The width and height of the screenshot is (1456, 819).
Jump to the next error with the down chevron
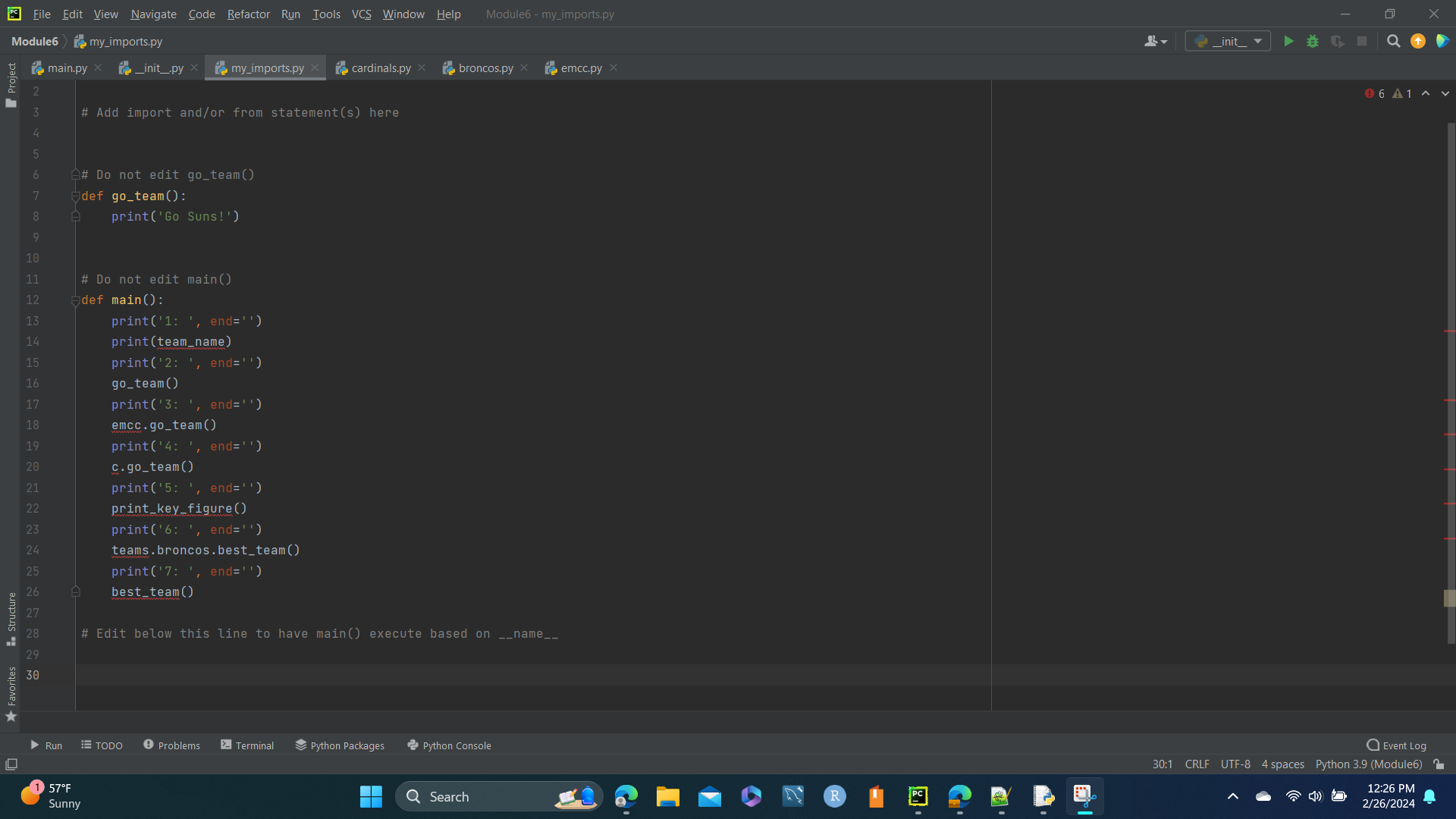[x=1444, y=93]
